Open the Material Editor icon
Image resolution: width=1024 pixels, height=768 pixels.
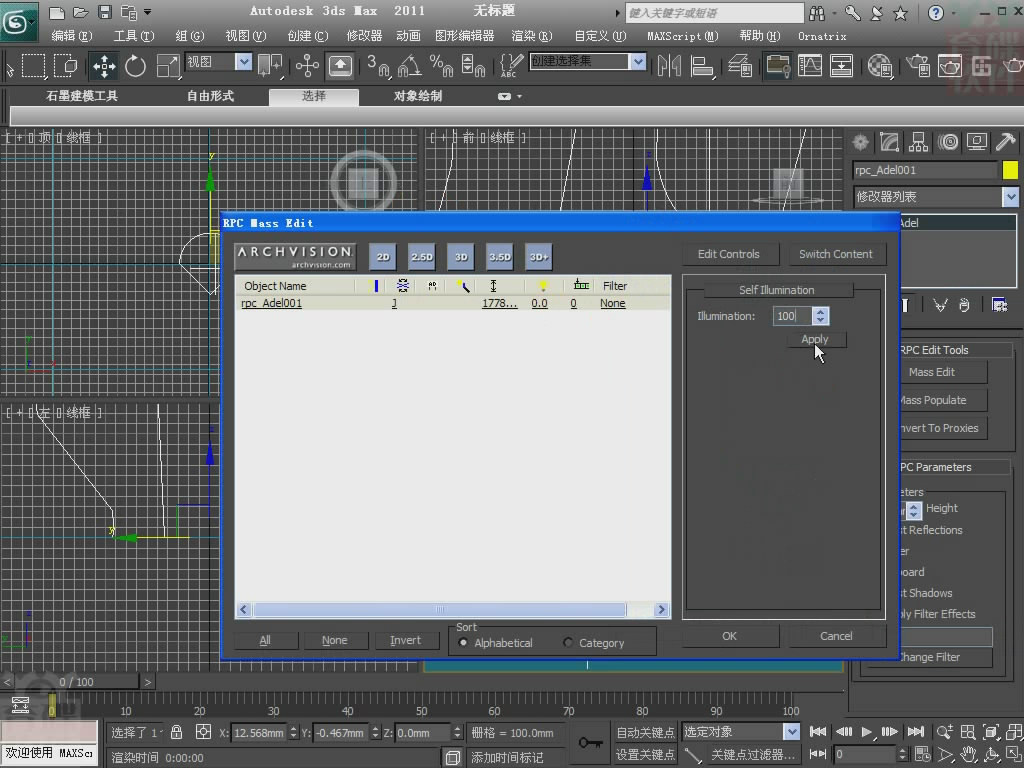point(880,66)
